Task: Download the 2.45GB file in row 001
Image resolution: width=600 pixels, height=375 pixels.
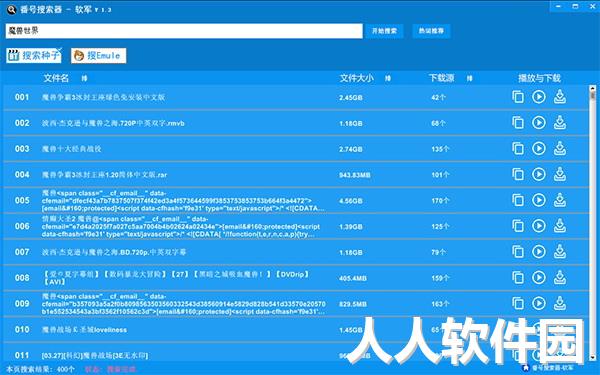Action: click(x=560, y=97)
